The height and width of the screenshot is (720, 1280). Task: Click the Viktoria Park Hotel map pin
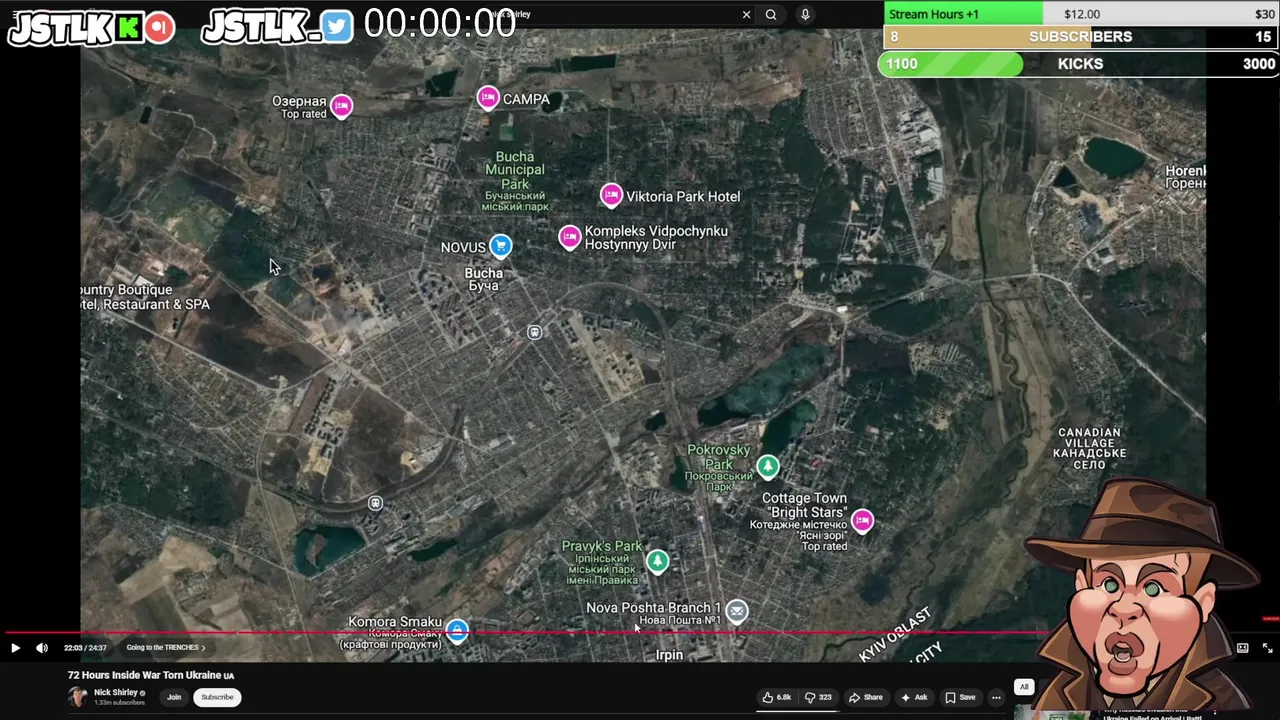click(611, 195)
